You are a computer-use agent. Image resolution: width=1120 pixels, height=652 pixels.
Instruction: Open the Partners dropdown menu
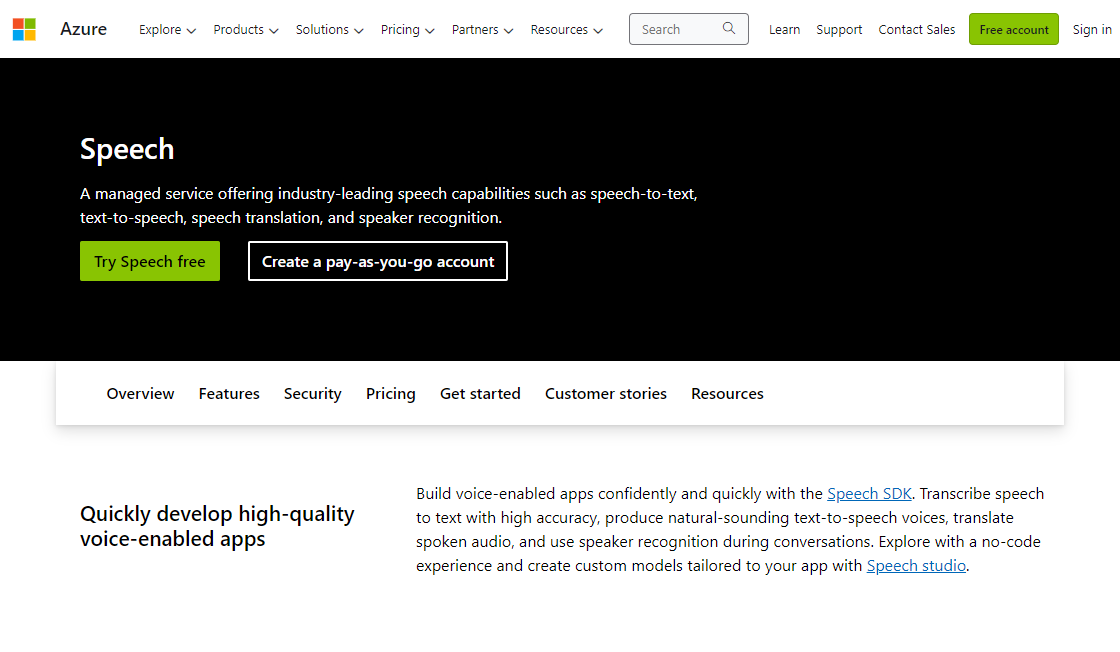click(482, 30)
